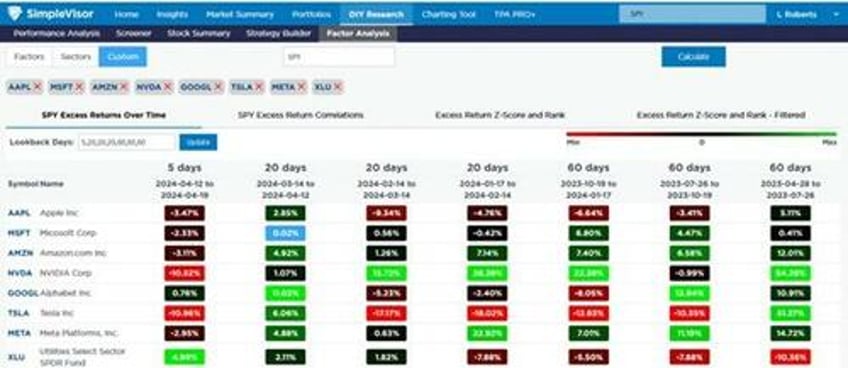This screenshot has height=368, width=848.
Task: Remove the TSLA tag with its X
Action: click(259, 87)
